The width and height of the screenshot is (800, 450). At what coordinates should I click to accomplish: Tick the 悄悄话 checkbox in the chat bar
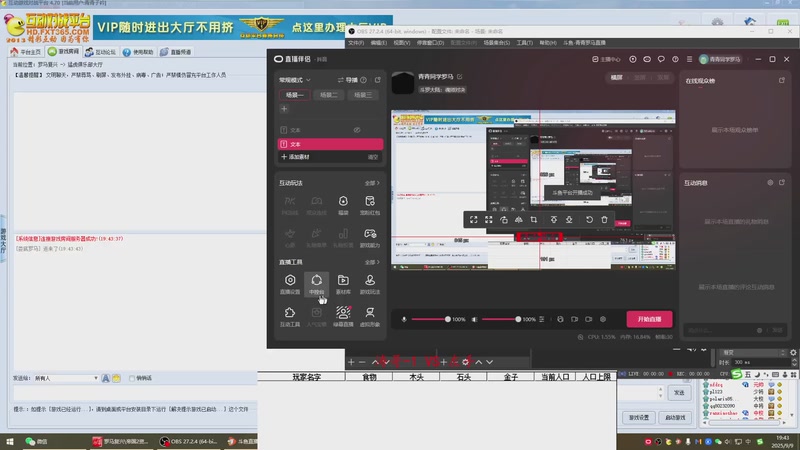(x=132, y=378)
